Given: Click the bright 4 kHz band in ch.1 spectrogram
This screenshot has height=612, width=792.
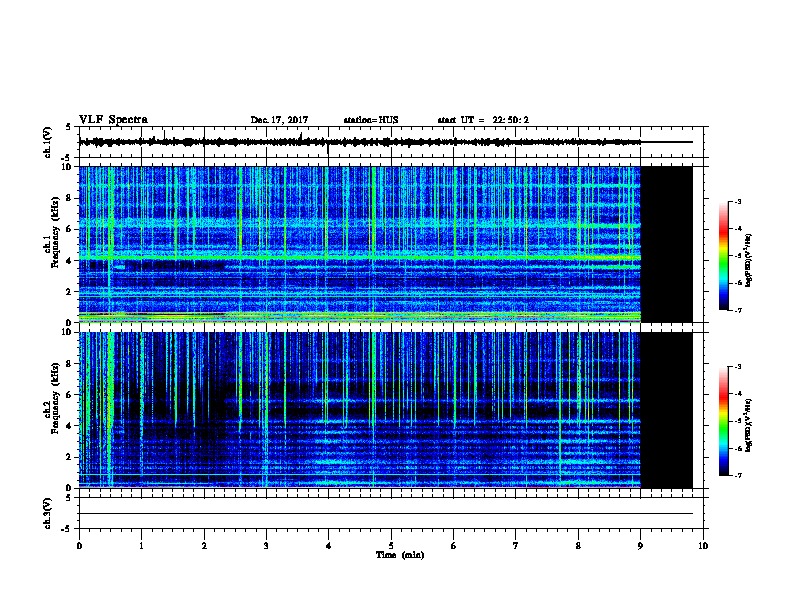Looking at the screenshot, I should pos(360,258).
